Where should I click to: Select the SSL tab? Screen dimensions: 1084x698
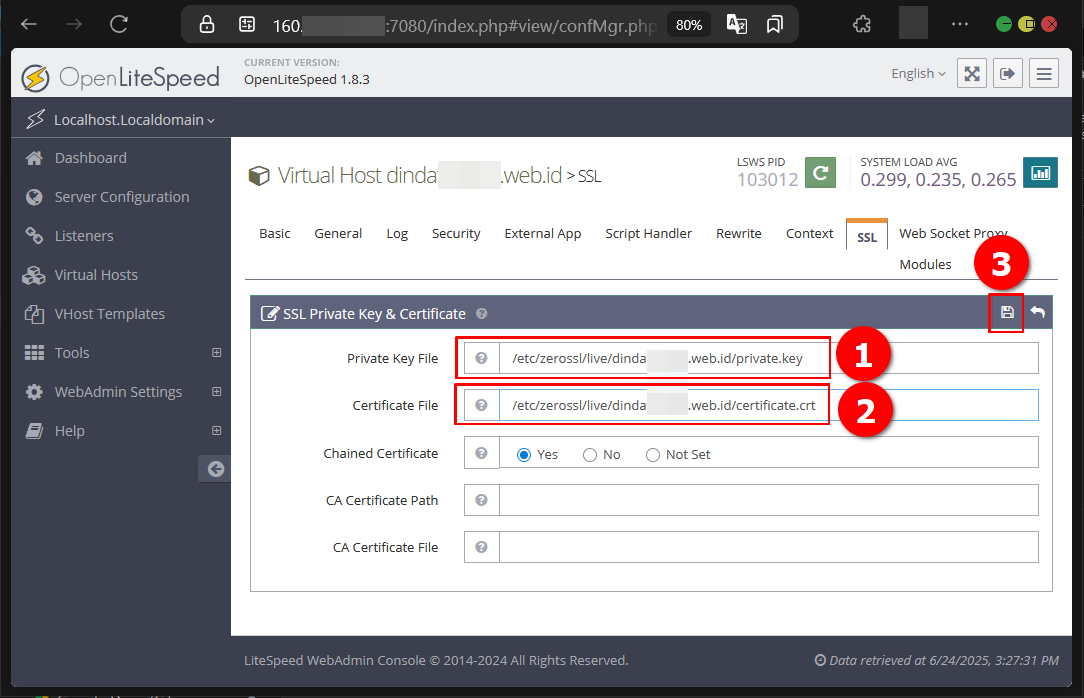pos(866,236)
